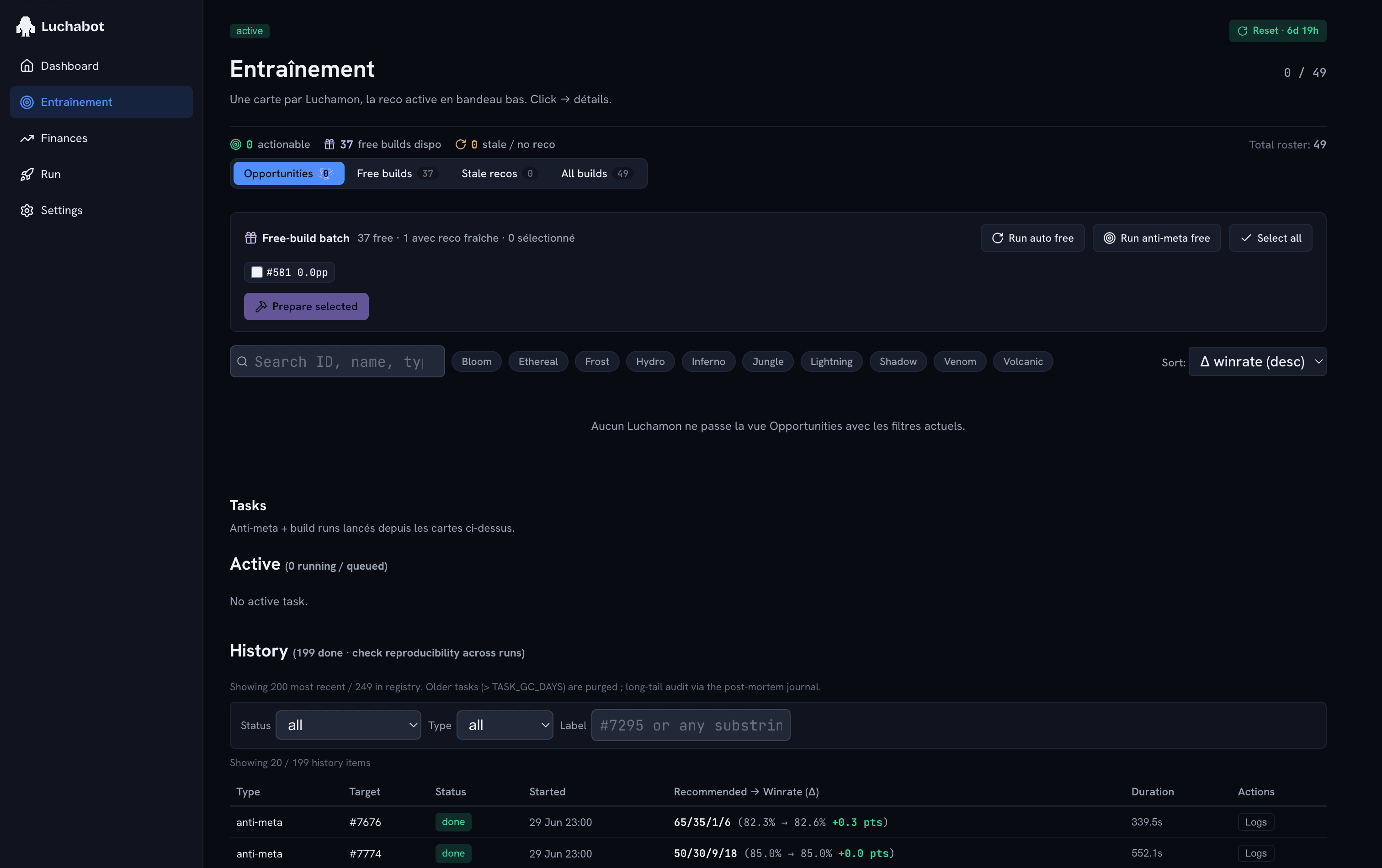Expand the history Status dropdown
This screenshot has width=1382, height=868.
(x=348, y=725)
